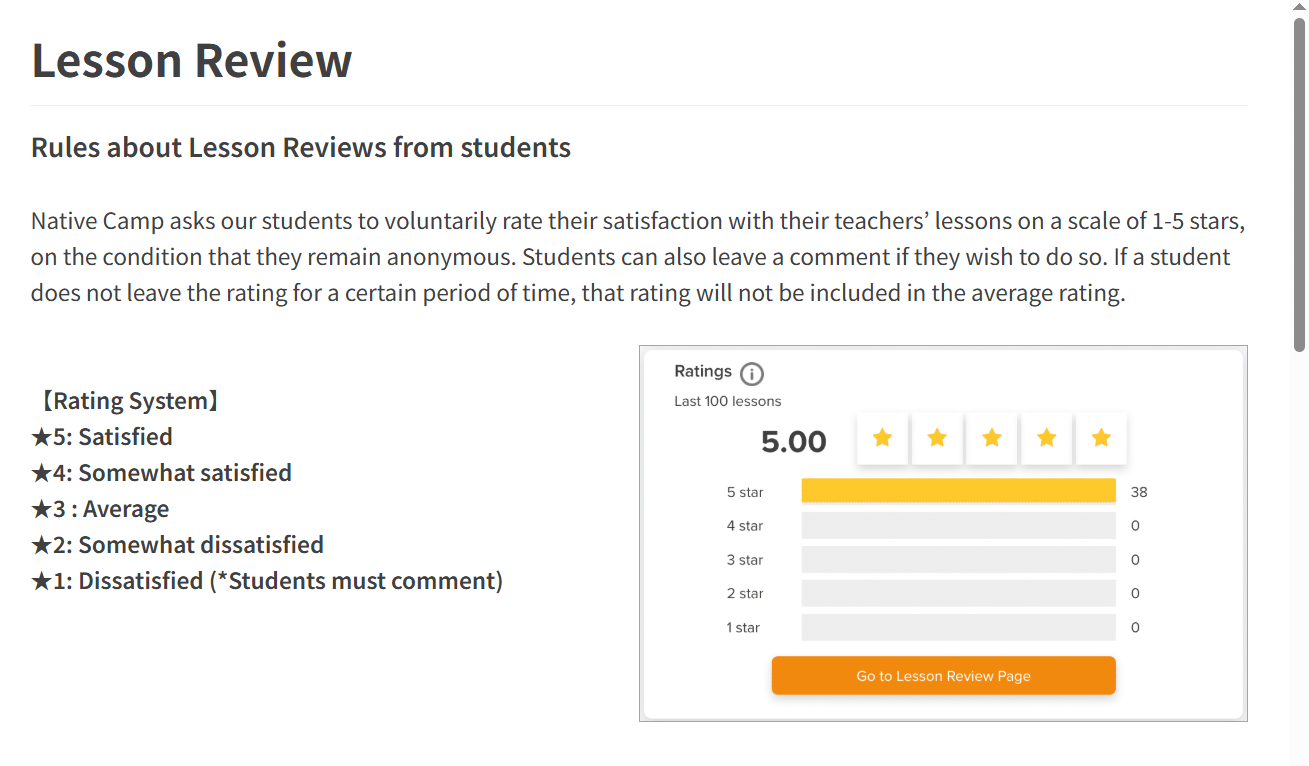Select the fifth rating star
The width and height of the screenshot is (1309, 766).
1101,438
